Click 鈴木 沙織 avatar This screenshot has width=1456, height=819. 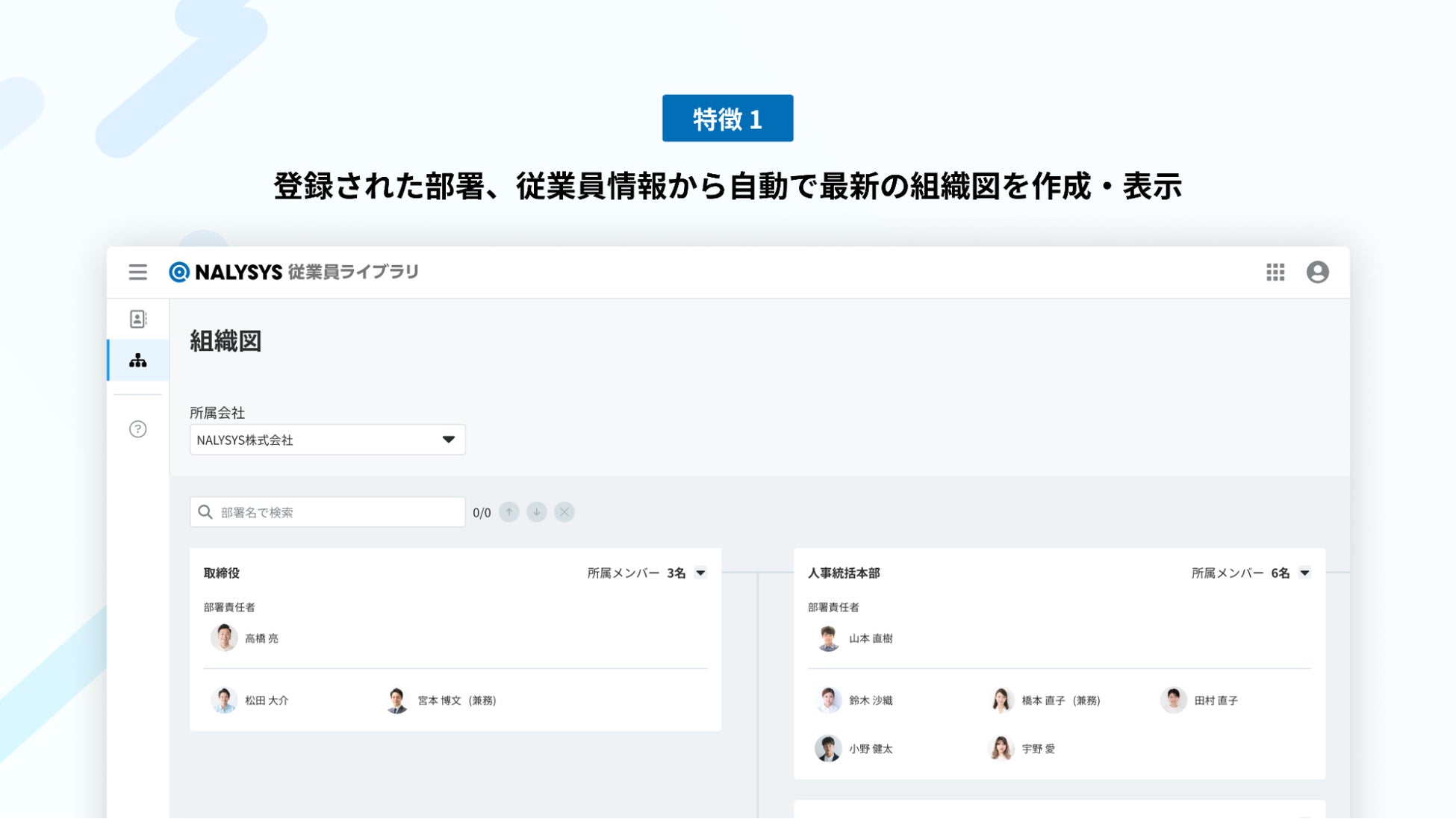[x=828, y=700]
